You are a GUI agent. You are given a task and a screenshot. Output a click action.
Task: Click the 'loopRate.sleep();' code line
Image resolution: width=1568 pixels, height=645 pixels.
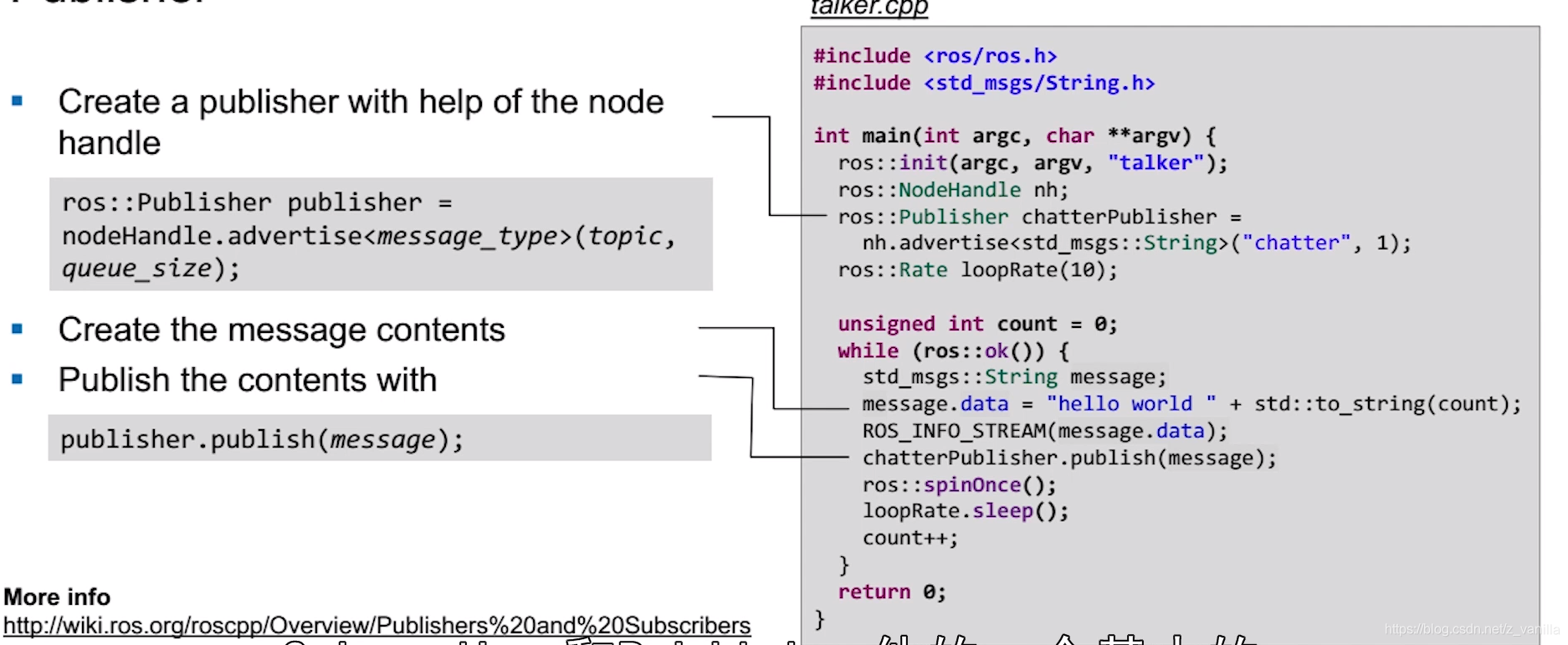point(966,510)
